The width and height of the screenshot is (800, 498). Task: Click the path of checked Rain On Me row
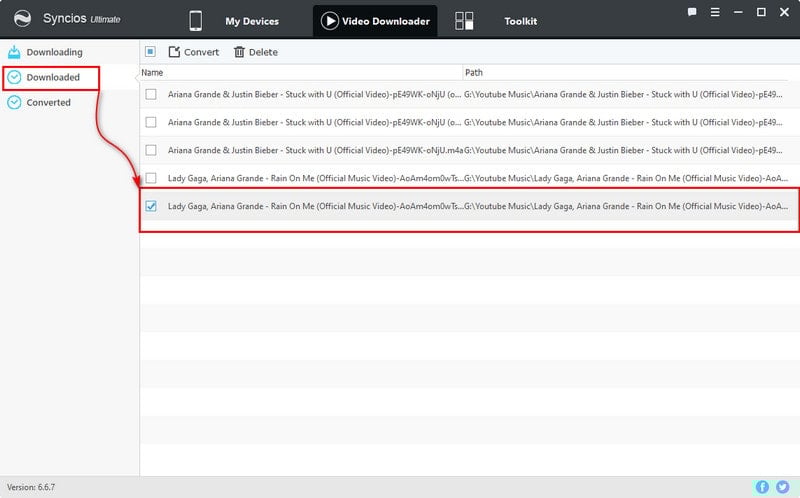626,206
